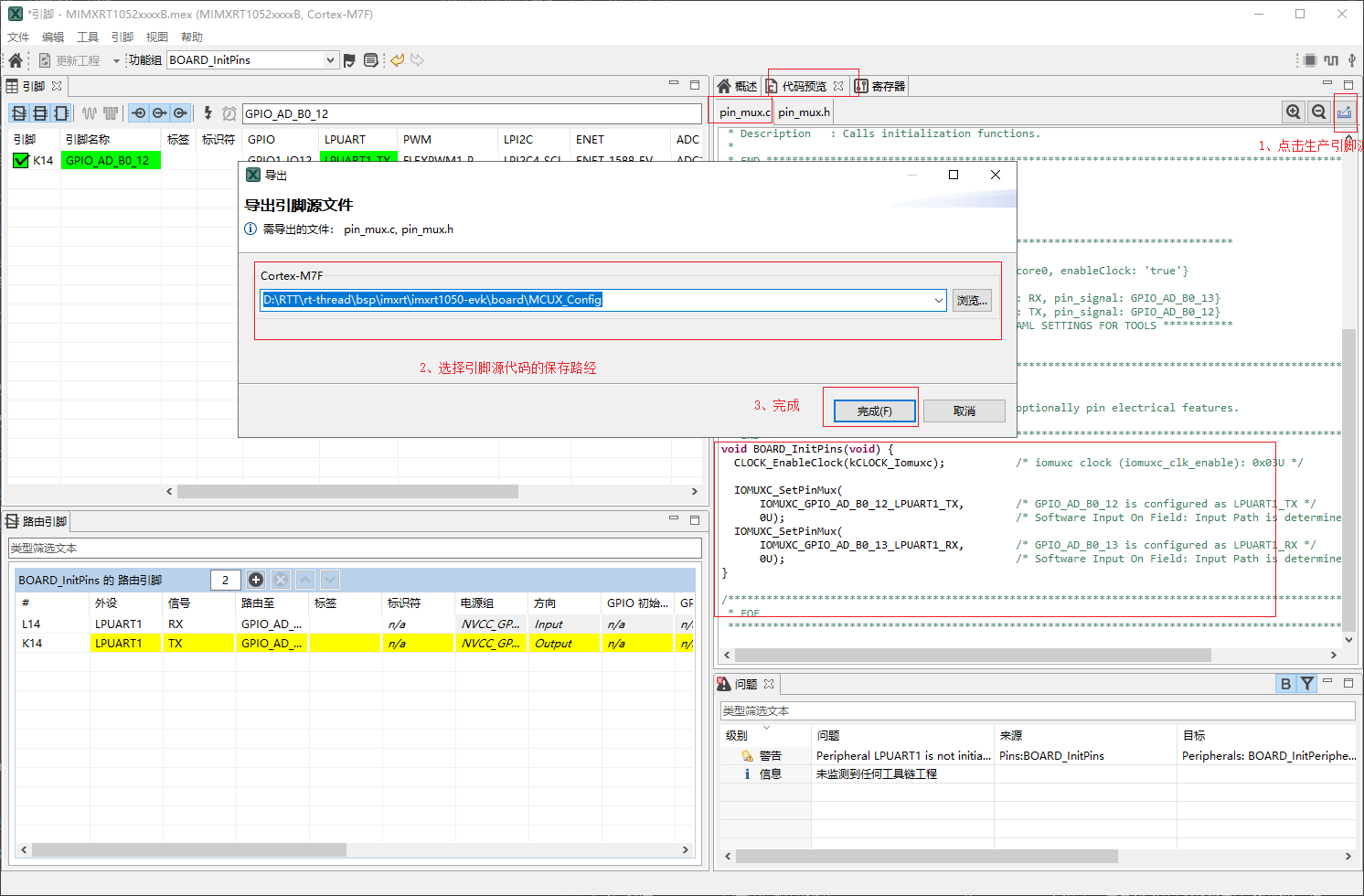1364x896 pixels.
Task: Click the 浏览... browse button
Action: click(x=971, y=300)
